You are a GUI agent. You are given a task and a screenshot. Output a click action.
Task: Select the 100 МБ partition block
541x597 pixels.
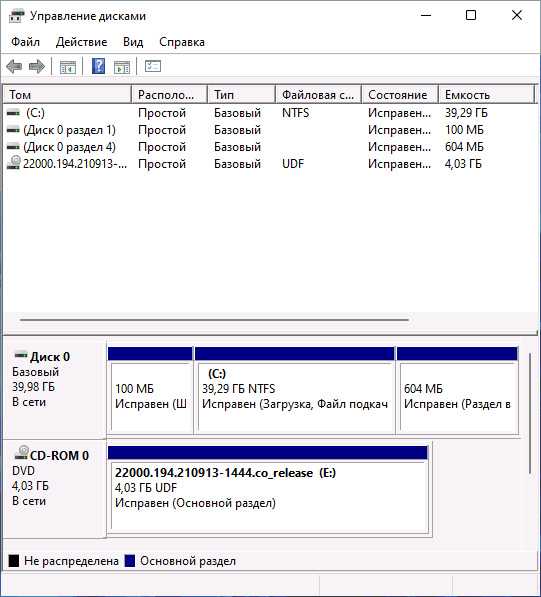pos(151,390)
